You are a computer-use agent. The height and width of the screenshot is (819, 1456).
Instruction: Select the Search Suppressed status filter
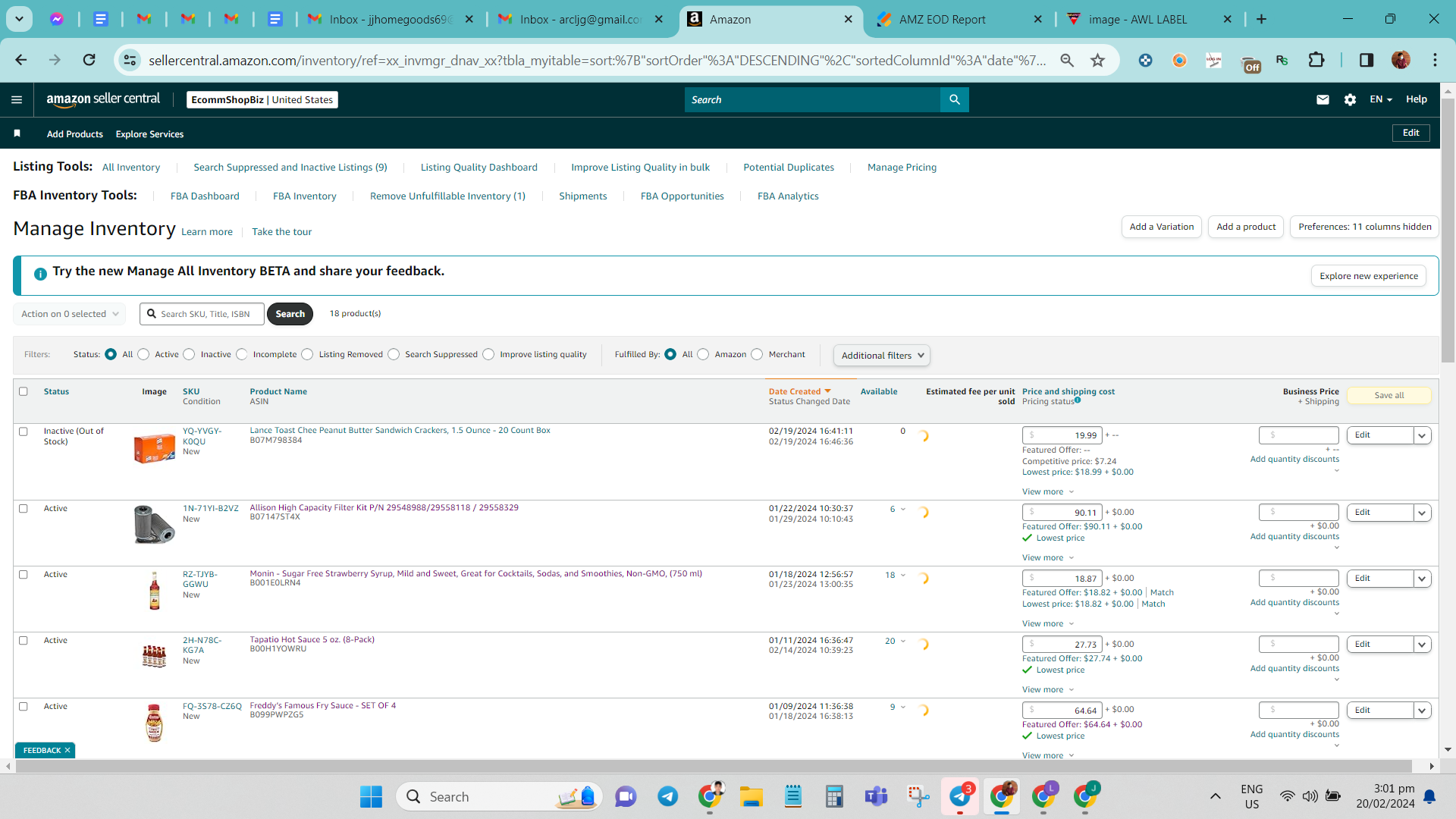point(394,354)
